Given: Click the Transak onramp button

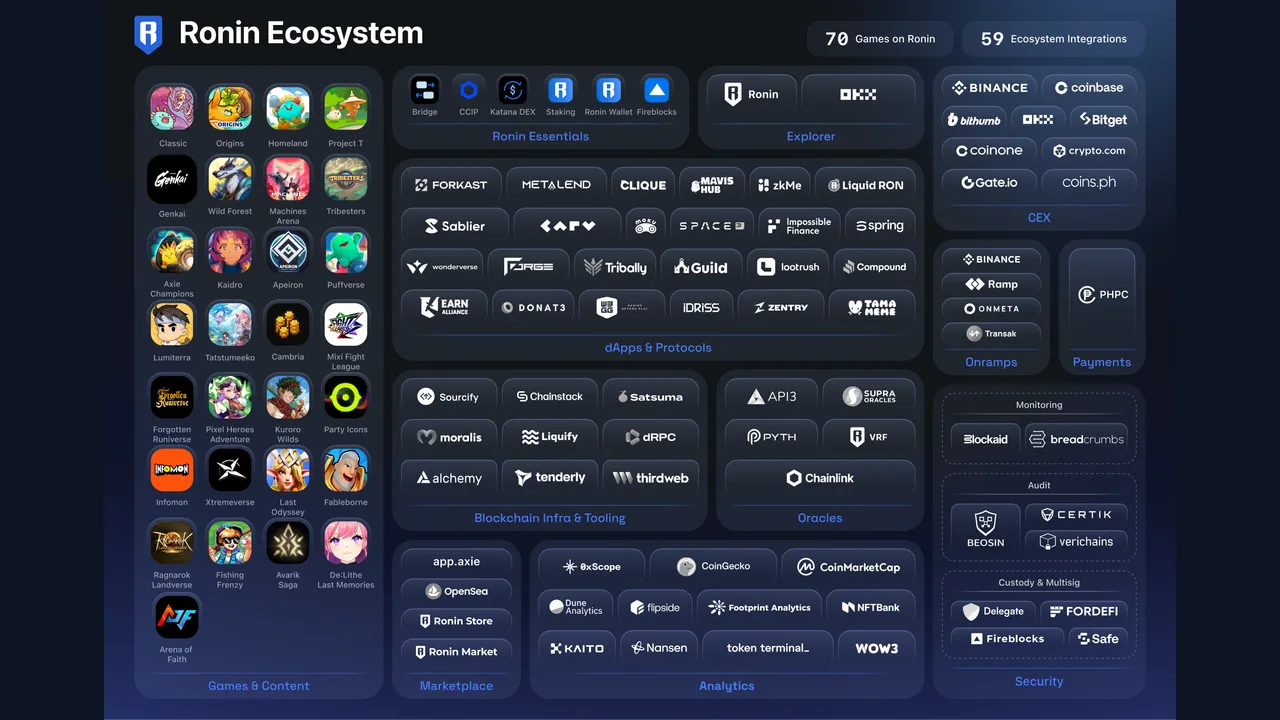Looking at the screenshot, I should (x=991, y=334).
